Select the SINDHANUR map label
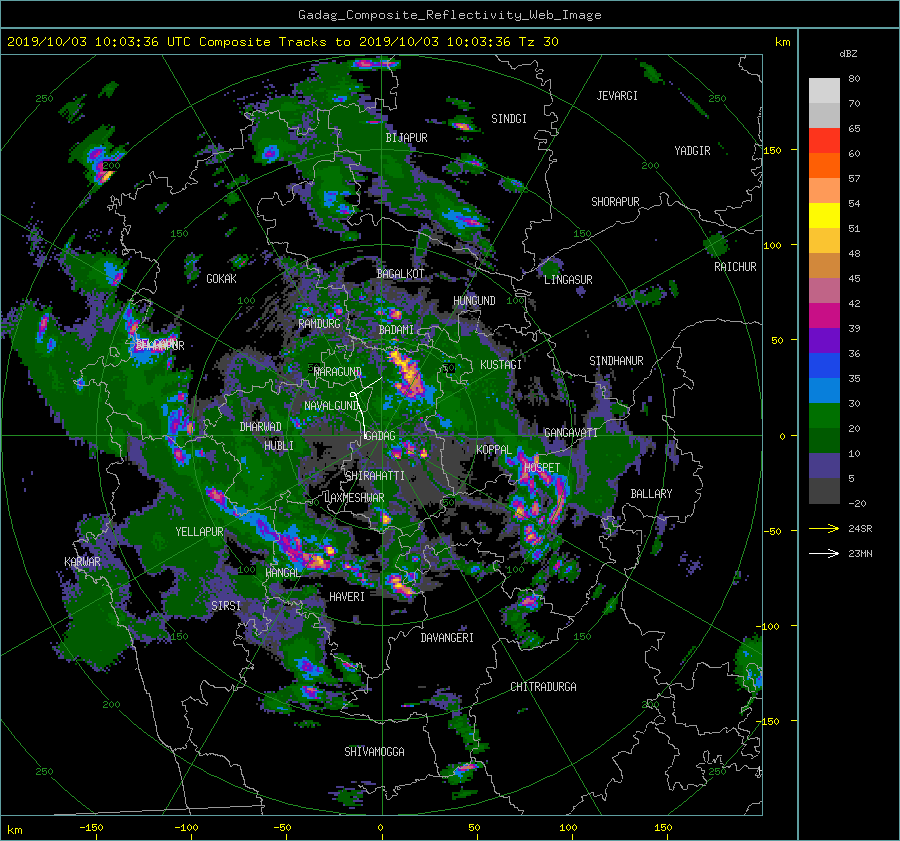 [616, 361]
